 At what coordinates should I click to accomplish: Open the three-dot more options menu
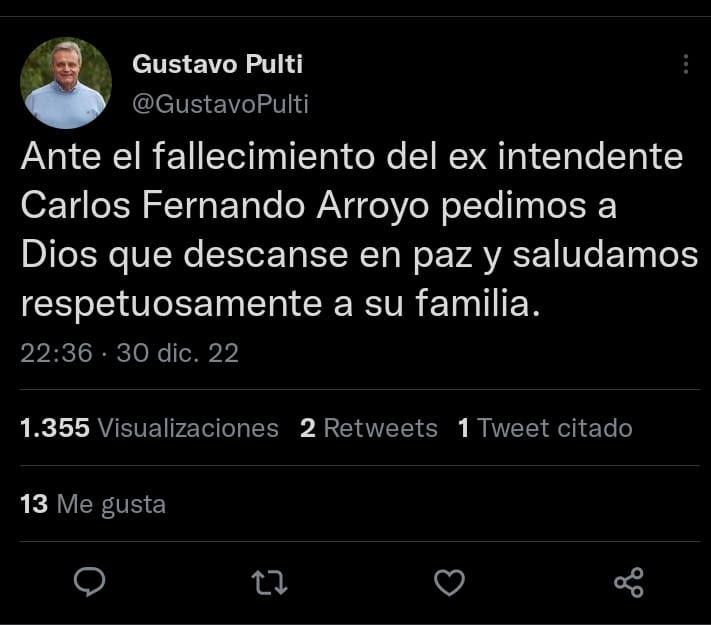[685, 65]
